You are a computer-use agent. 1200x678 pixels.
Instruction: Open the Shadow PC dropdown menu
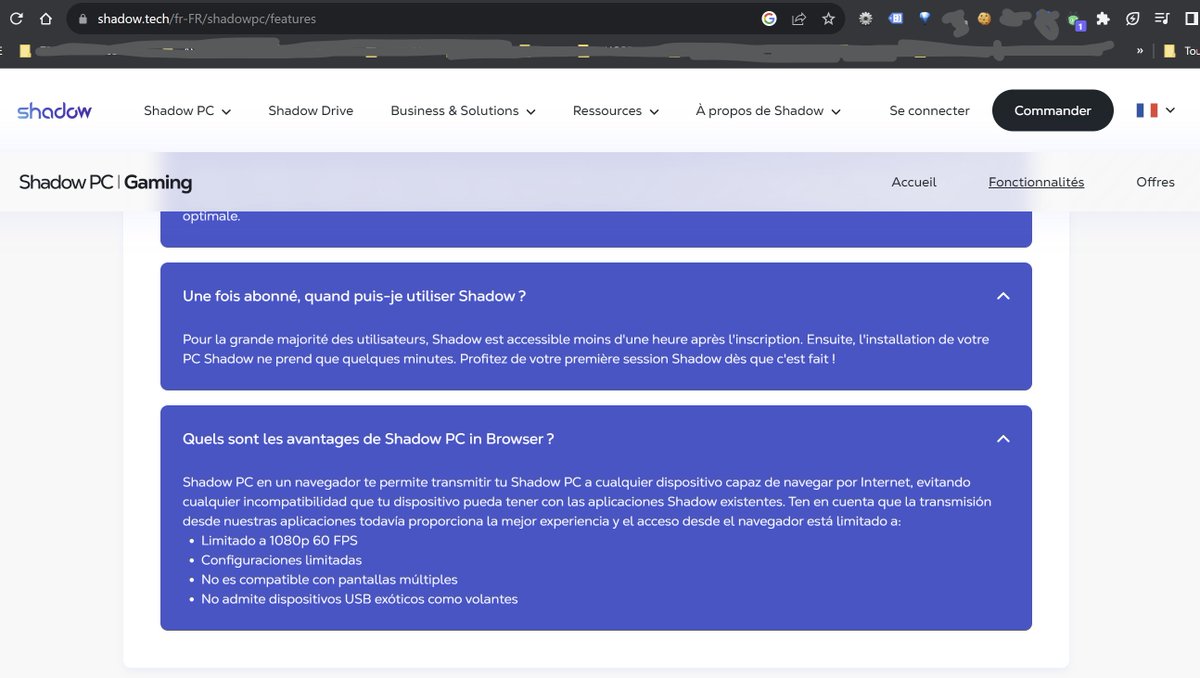pos(187,111)
